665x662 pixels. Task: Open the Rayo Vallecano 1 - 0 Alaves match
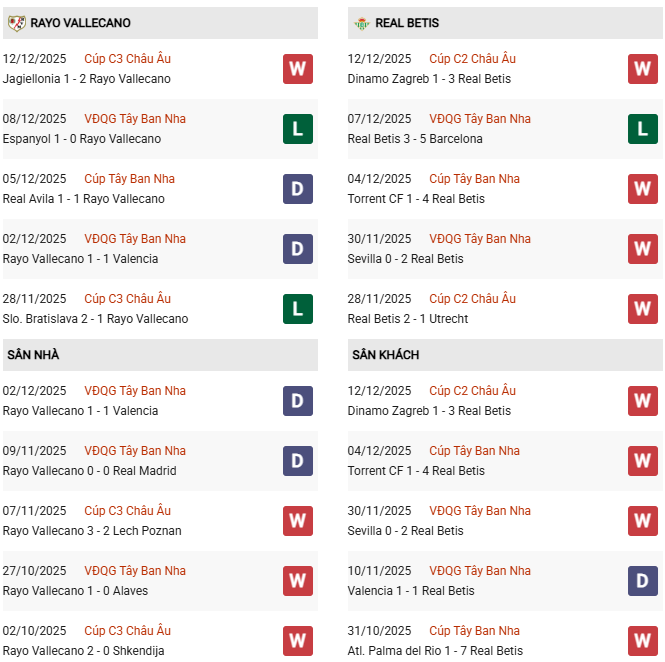pos(75,591)
